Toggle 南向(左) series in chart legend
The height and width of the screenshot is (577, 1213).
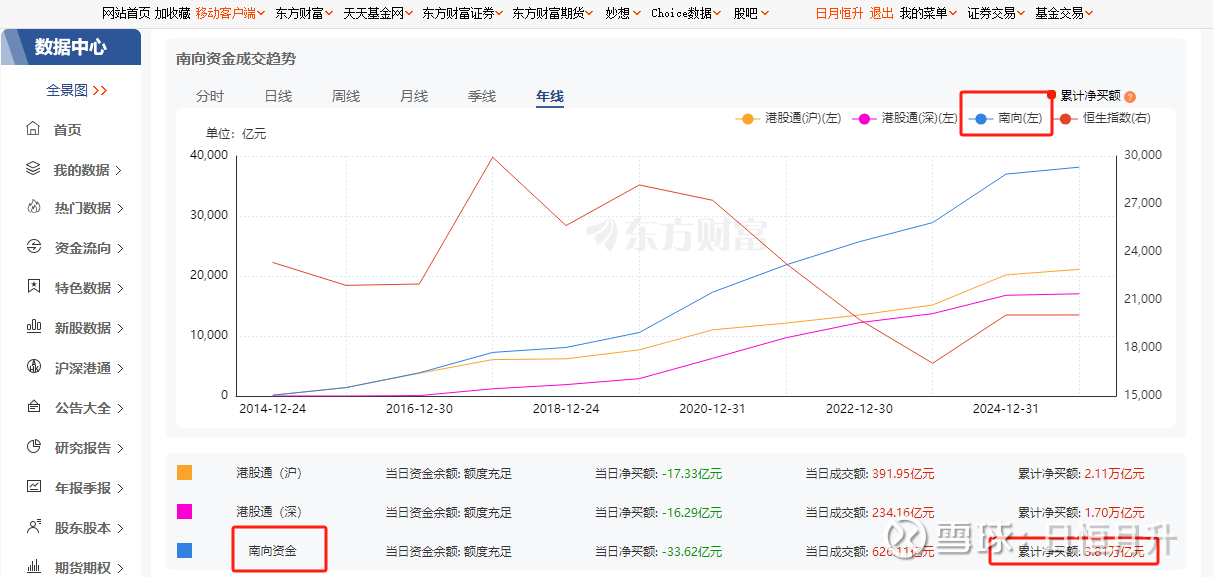click(1007, 118)
